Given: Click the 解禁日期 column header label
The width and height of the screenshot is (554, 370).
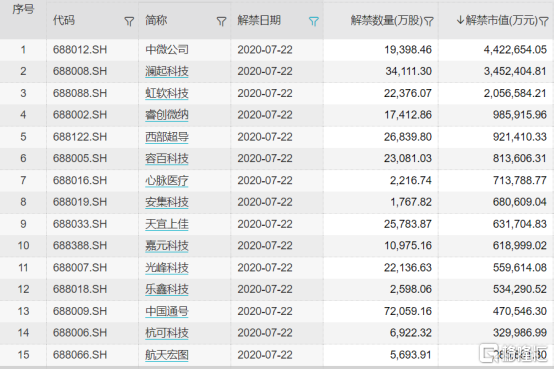Looking at the screenshot, I should click(259, 20).
